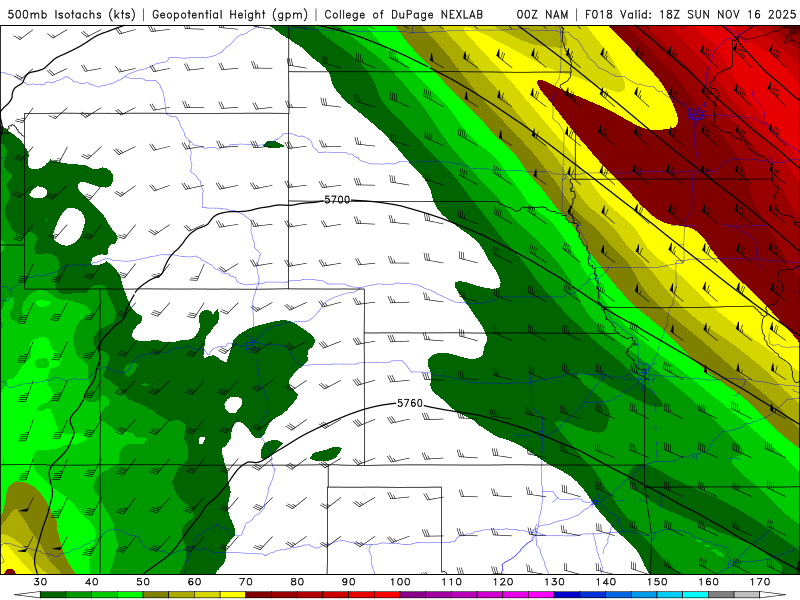
Task: Click the 'F018 Valid: 18Z SUN NOV 16 2025' text
Action: (690, 14)
